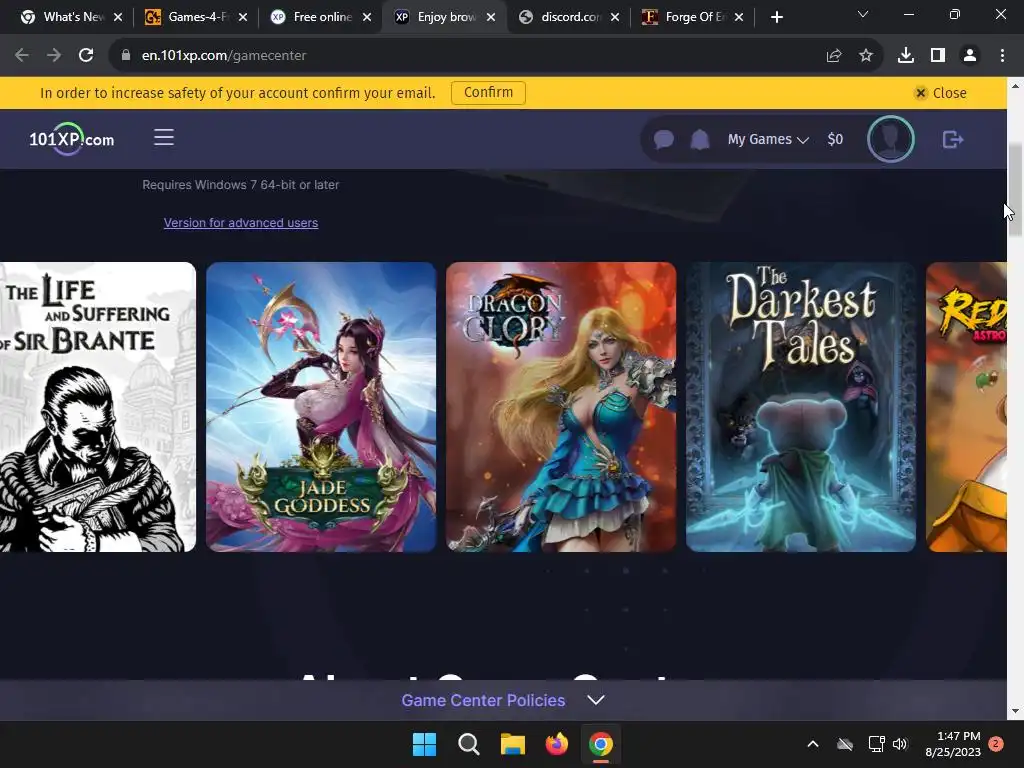
Task: Open the Jade Goddess game card
Action: [x=321, y=407]
